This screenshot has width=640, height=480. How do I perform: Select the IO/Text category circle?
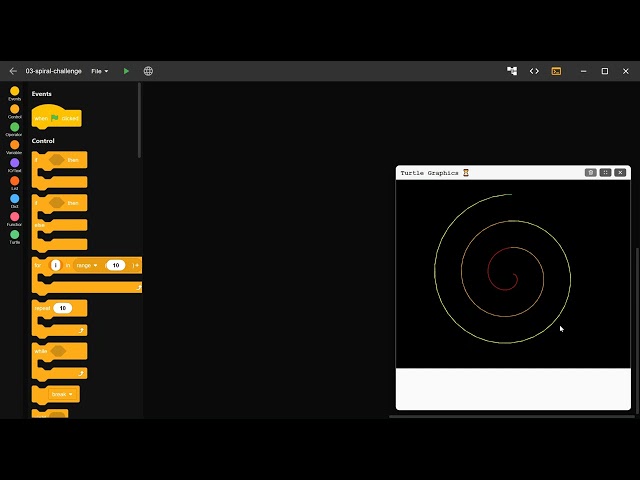click(x=15, y=163)
